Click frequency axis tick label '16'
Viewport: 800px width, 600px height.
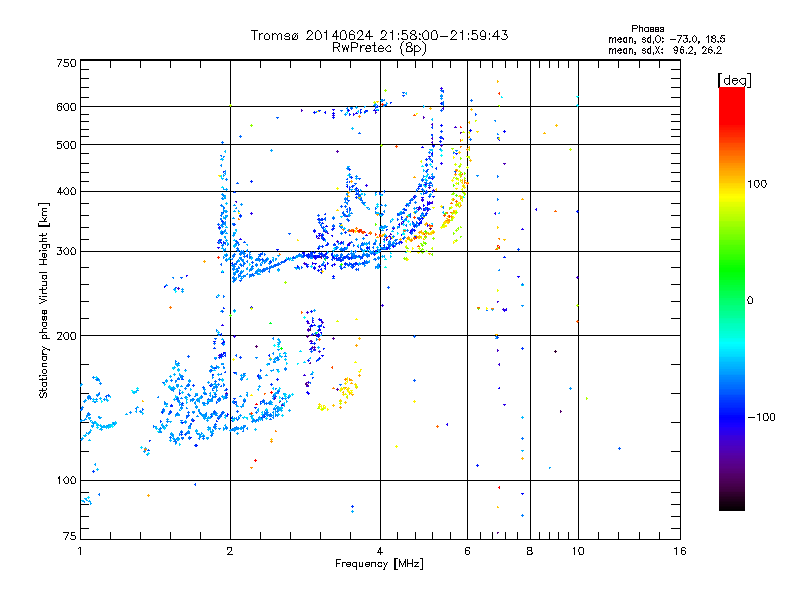click(x=680, y=551)
